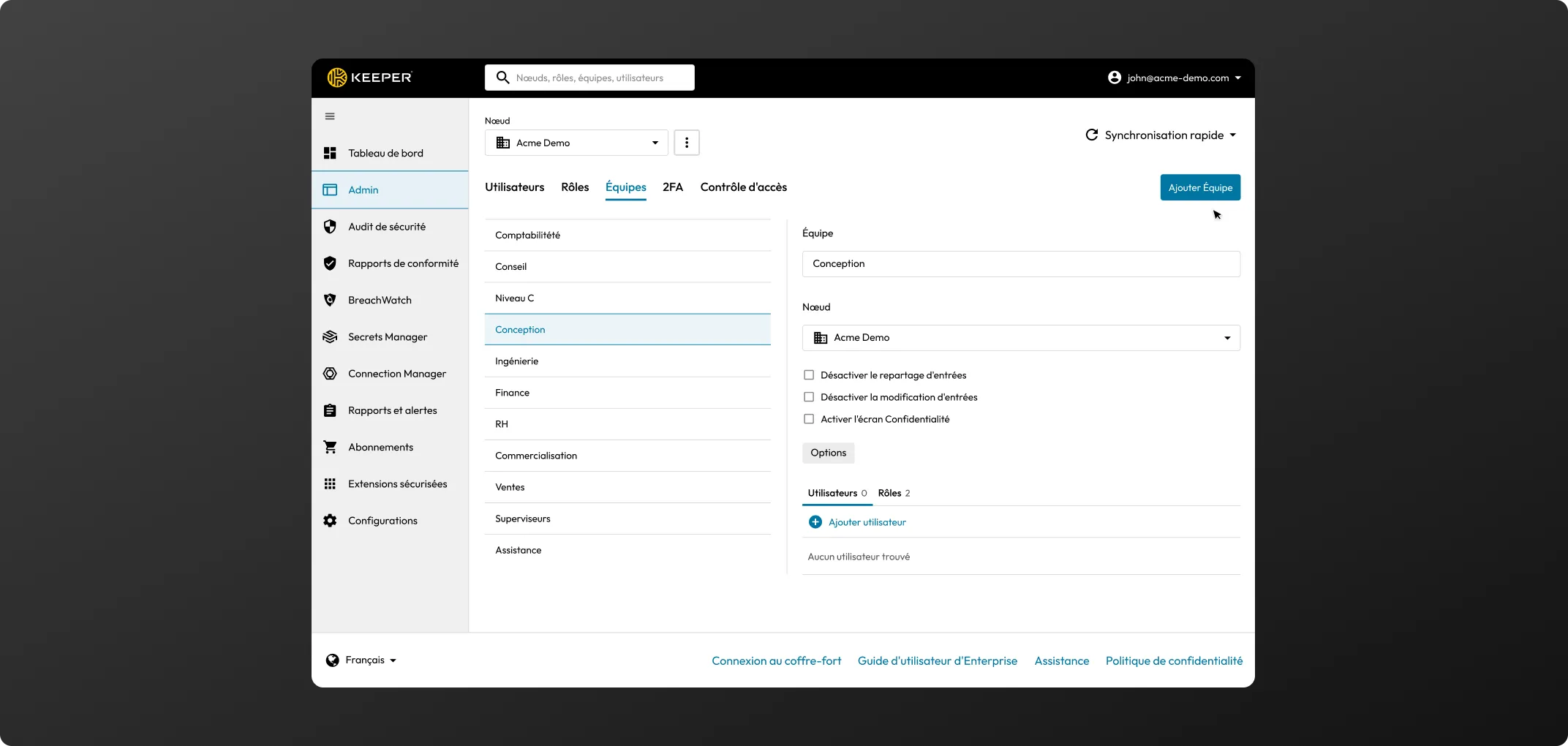Select the Conseil team row
Screen dimensions: 1568x746
(627, 267)
